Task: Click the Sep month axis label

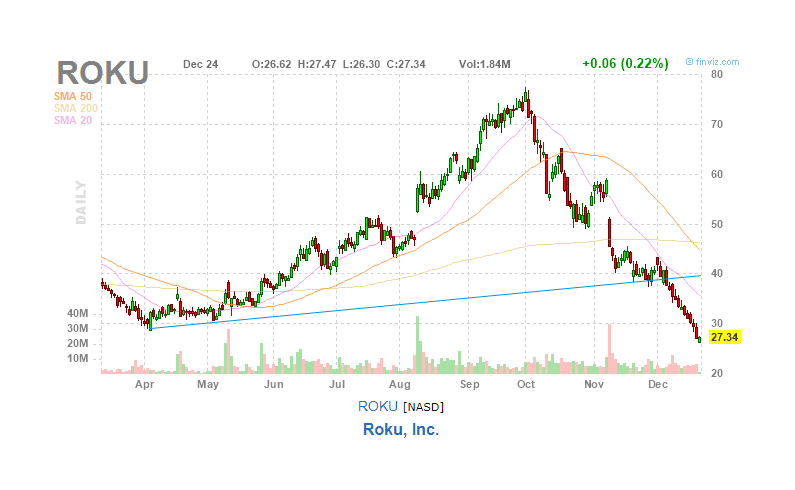Action: click(469, 384)
